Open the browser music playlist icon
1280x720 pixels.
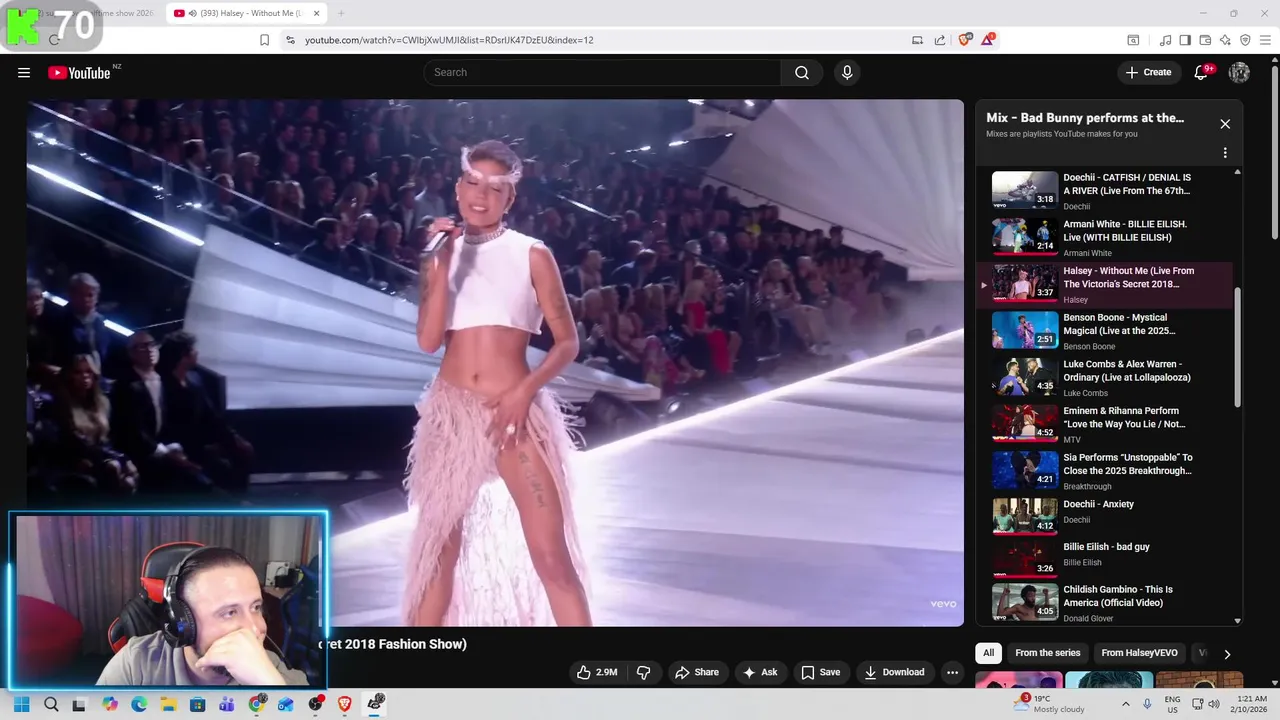tap(1165, 40)
